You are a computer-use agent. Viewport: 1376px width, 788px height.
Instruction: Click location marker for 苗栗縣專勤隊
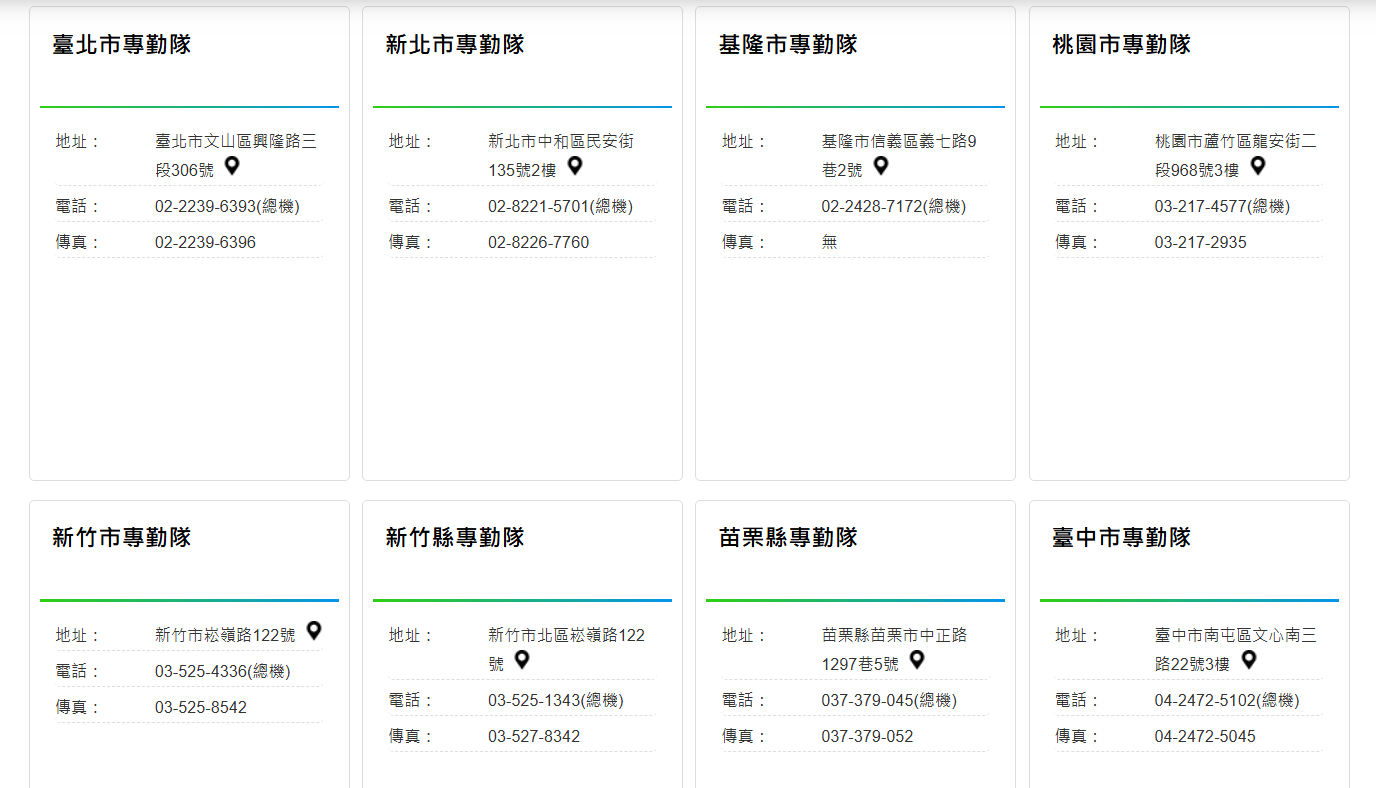(x=917, y=660)
